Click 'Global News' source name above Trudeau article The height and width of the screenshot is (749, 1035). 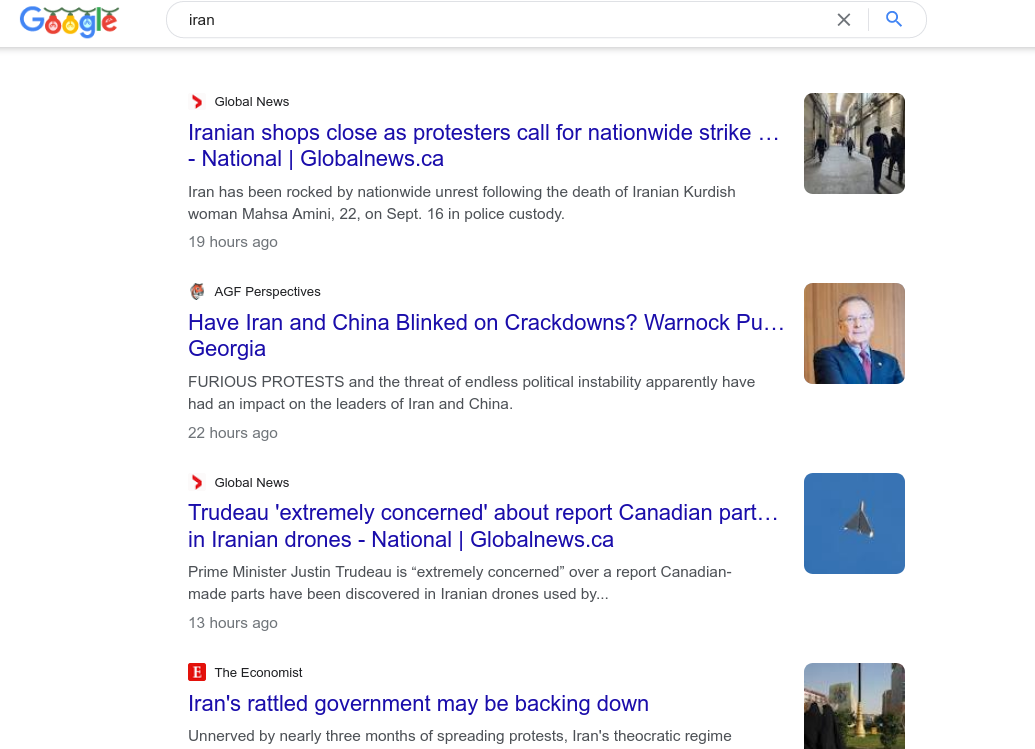(x=251, y=482)
